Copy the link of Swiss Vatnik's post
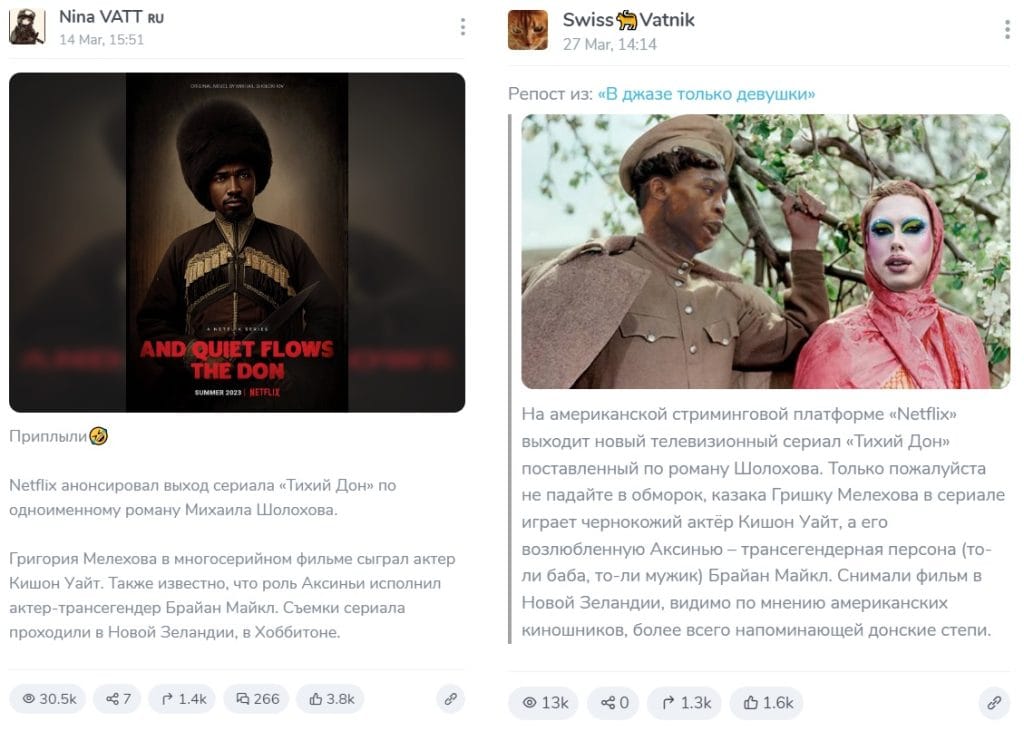The height and width of the screenshot is (731, 1024). tap(994, 703)
